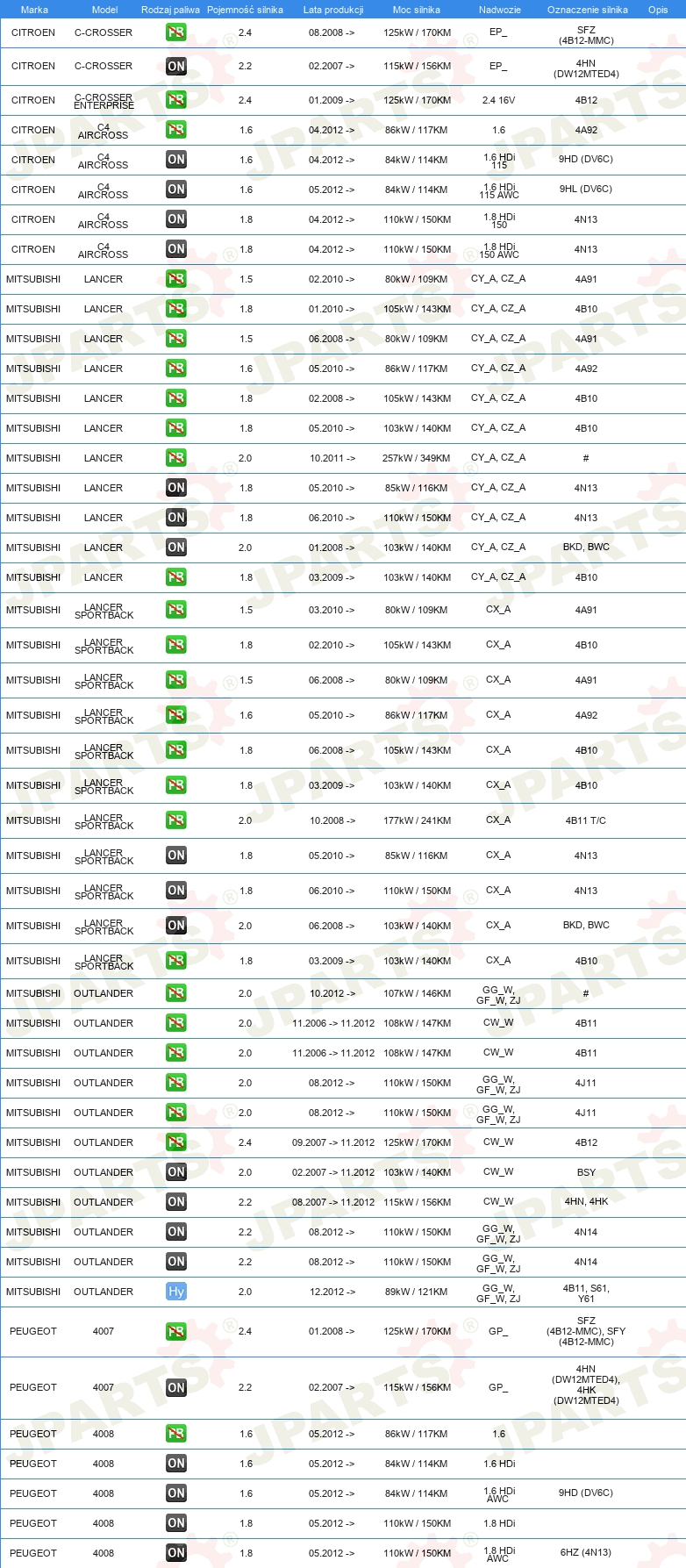The image size is (686, 1568).
Task: Click the ON icon in the C4 Aircross 1.8 HDi 150 AWC row
Action: 176,249
